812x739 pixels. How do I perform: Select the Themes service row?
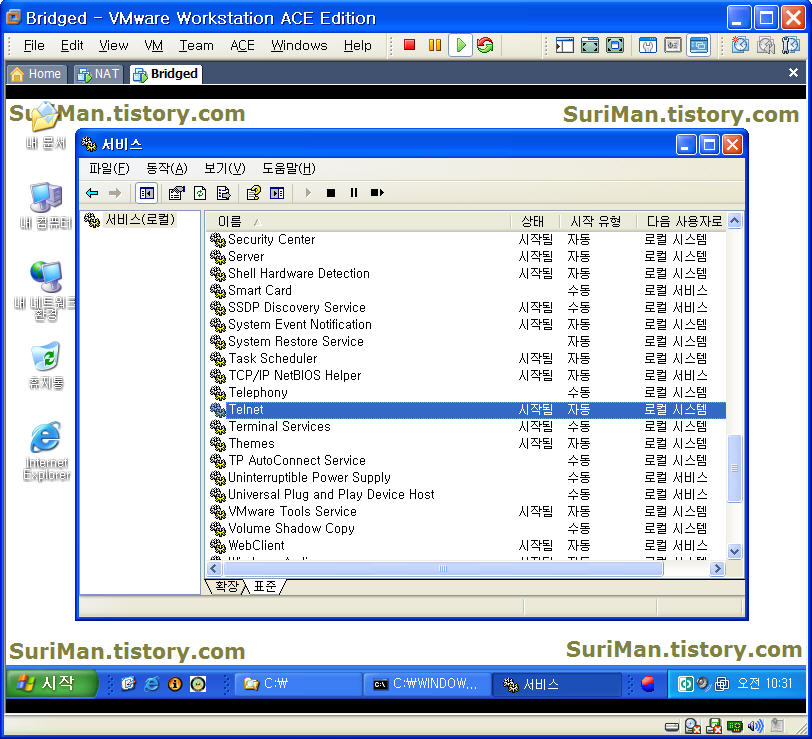(x=466, y=444)
